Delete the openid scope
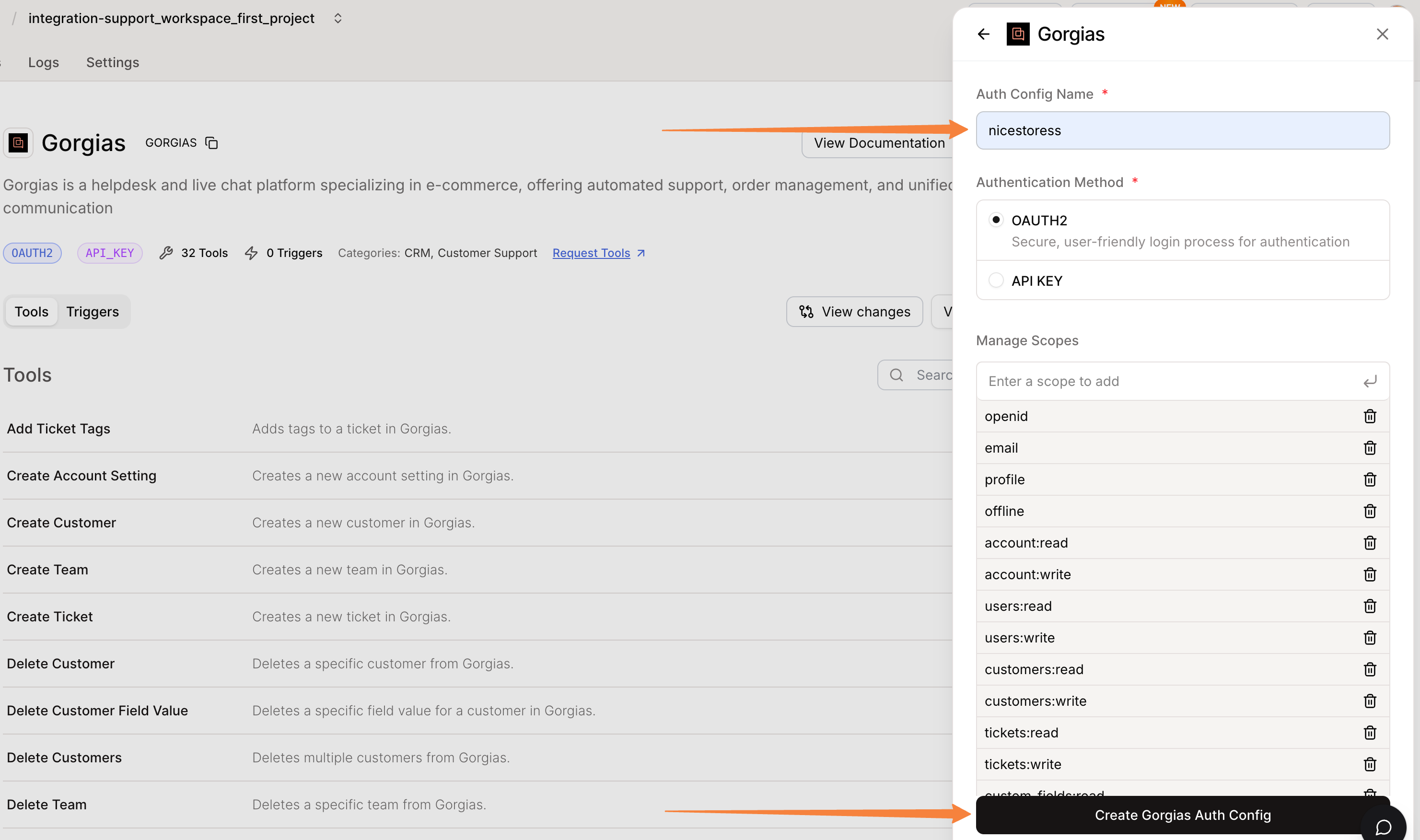 click(x=1370, y=416)
